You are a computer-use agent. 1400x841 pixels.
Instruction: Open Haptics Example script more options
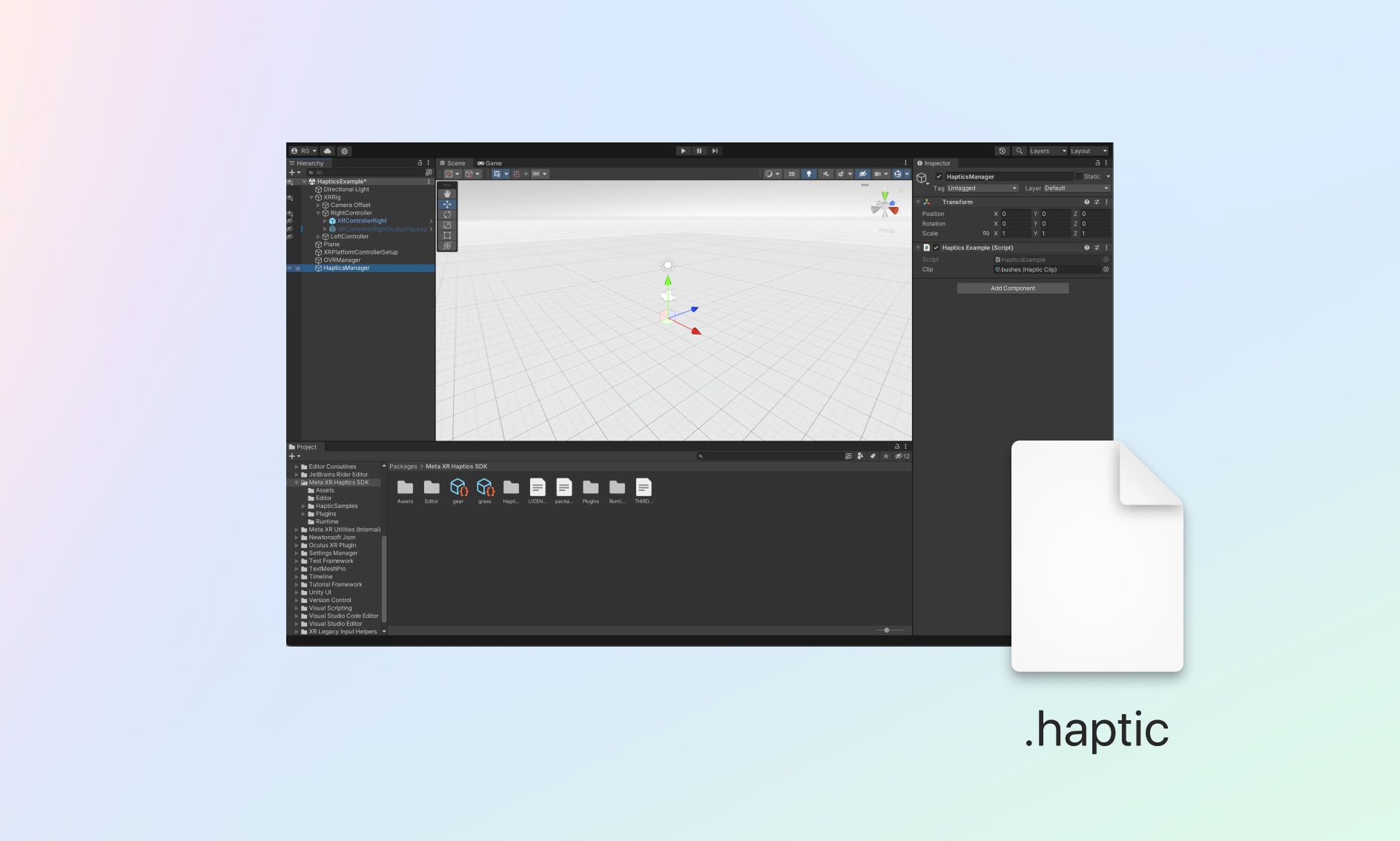click(1106, 248)
